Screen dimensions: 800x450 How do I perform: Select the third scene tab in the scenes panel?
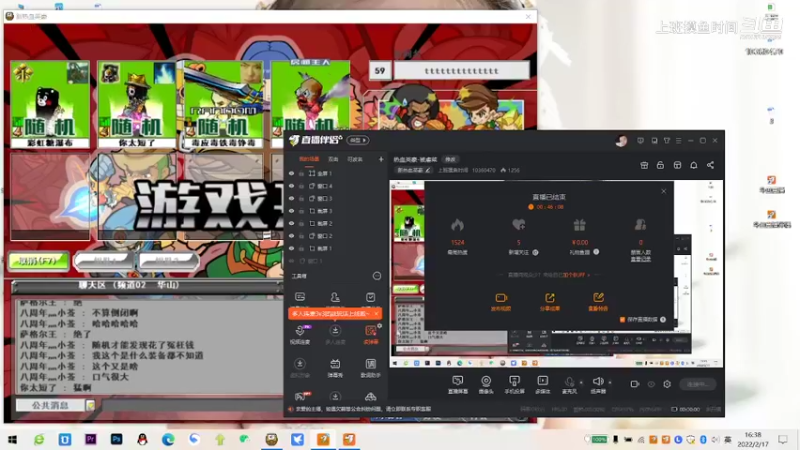click(355, 159)
